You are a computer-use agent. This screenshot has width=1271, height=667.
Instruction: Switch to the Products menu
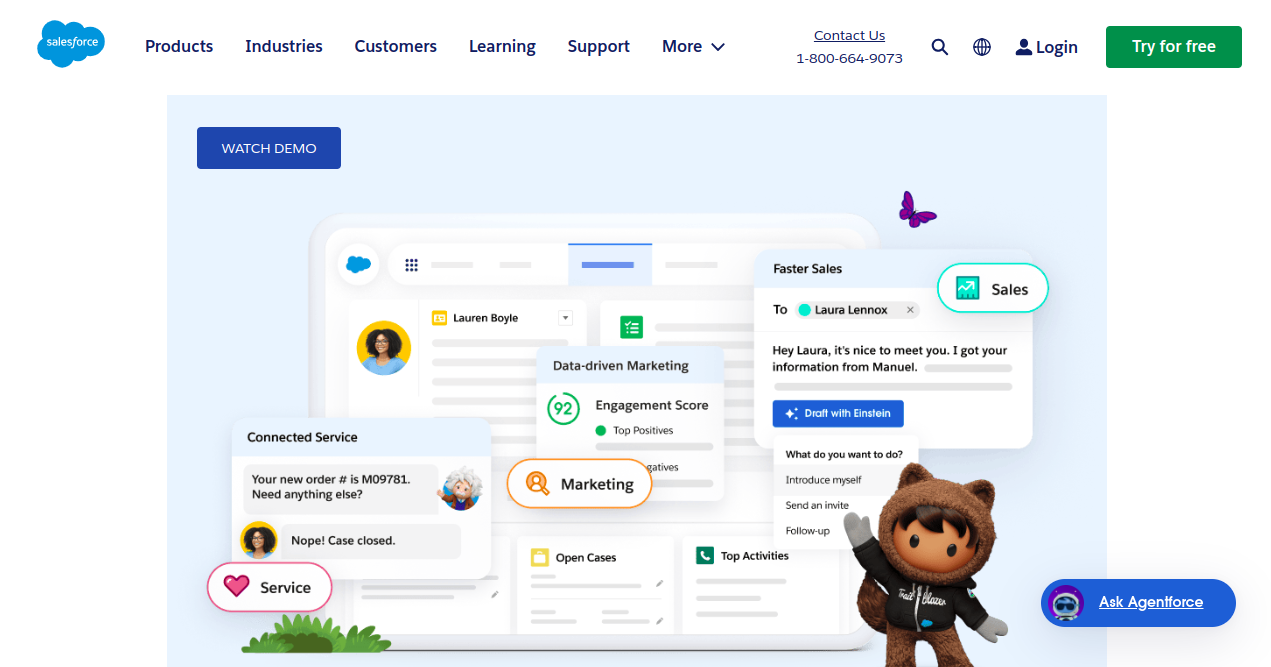178,46
